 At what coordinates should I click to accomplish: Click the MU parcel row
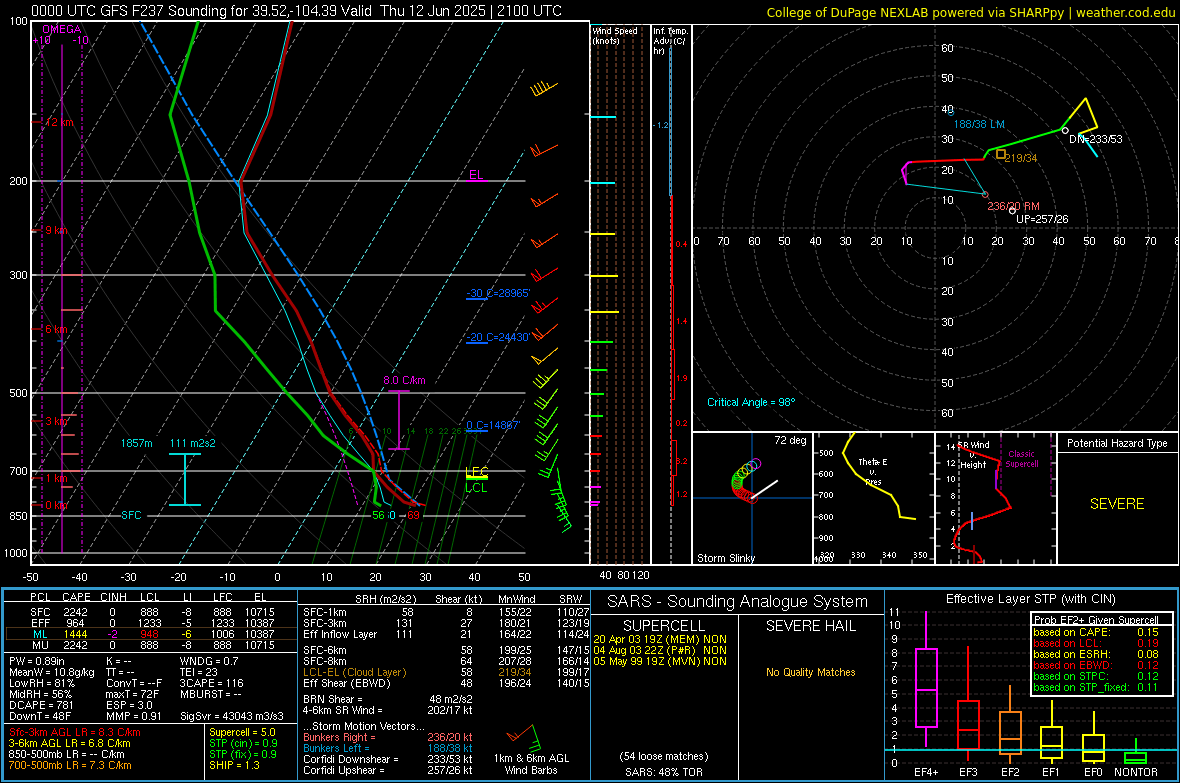click(151, 645)
